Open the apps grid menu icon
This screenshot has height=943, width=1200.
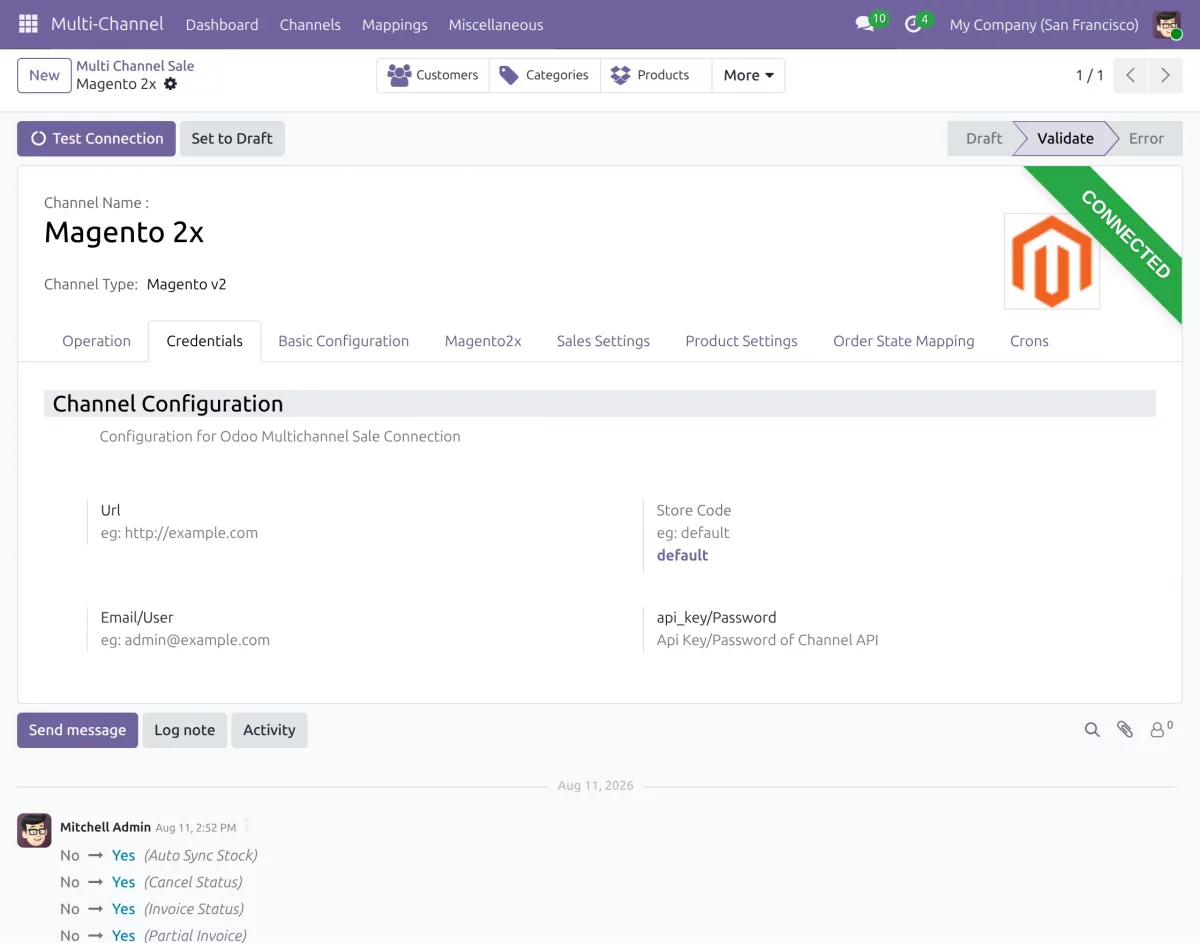click(x=28, y=24)
